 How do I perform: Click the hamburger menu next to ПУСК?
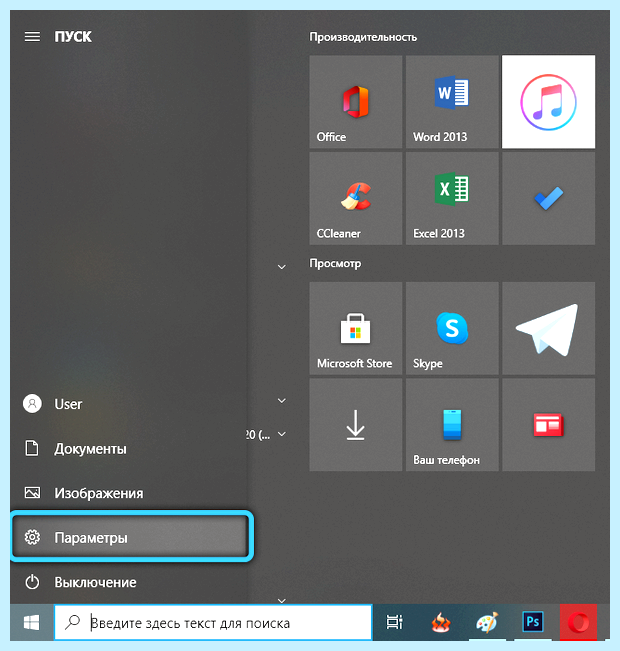(32, 37)
